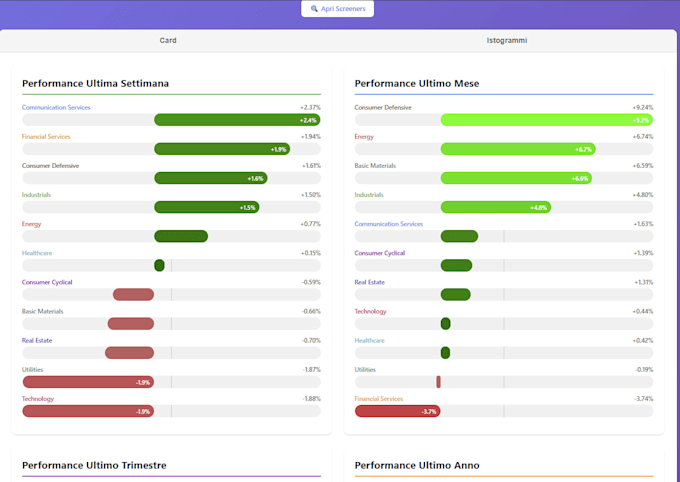The width and height of the screenshot is (680, 482).
Task: Click the Performance Ultimo Mese heading
Action: pos(417,83)
